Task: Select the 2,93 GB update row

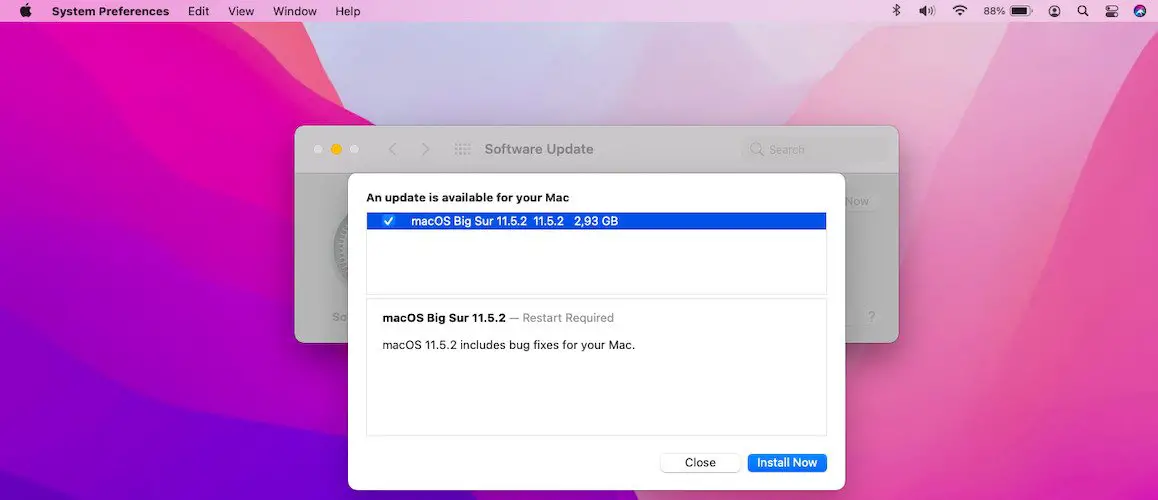Action: click(595, 221)
